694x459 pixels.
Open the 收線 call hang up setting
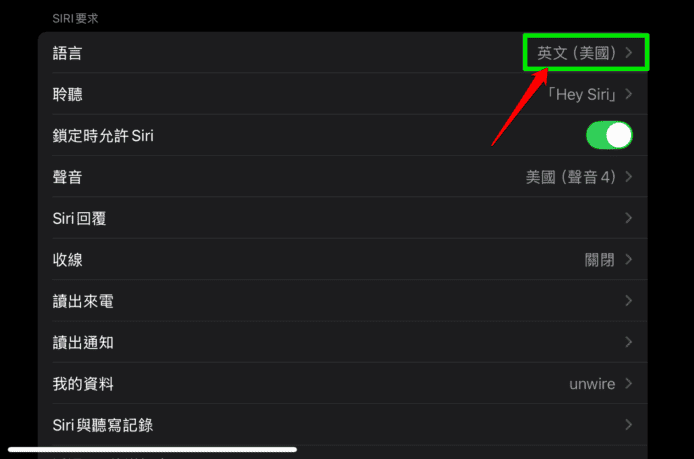pyautogui.click(x=343, y=259)
